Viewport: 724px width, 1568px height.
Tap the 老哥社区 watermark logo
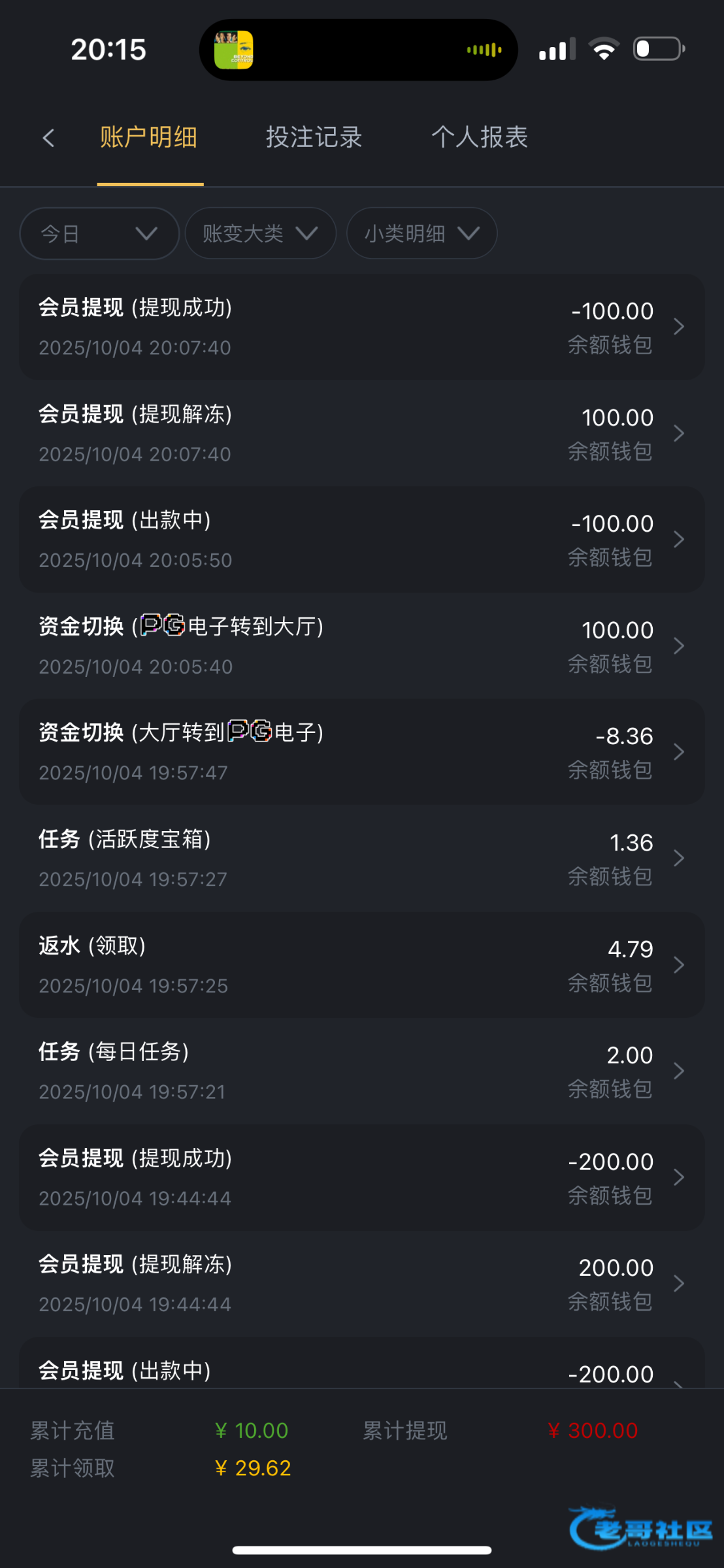pos(642,1529)
